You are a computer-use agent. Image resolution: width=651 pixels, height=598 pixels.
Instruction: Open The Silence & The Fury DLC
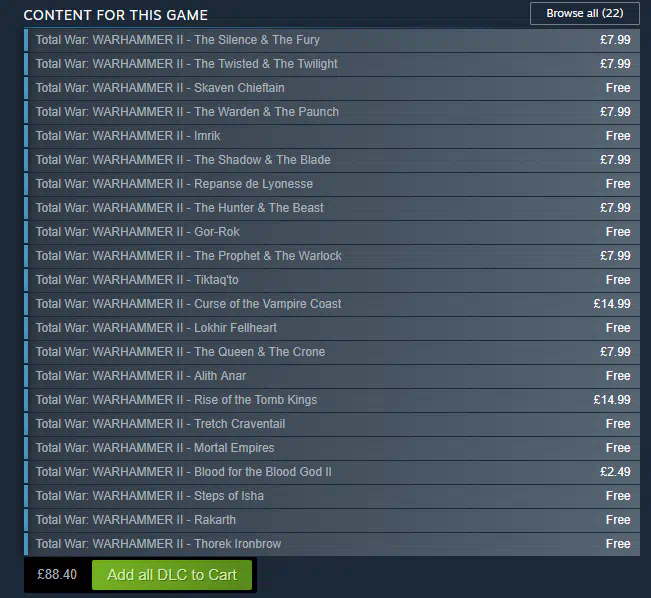332,40
